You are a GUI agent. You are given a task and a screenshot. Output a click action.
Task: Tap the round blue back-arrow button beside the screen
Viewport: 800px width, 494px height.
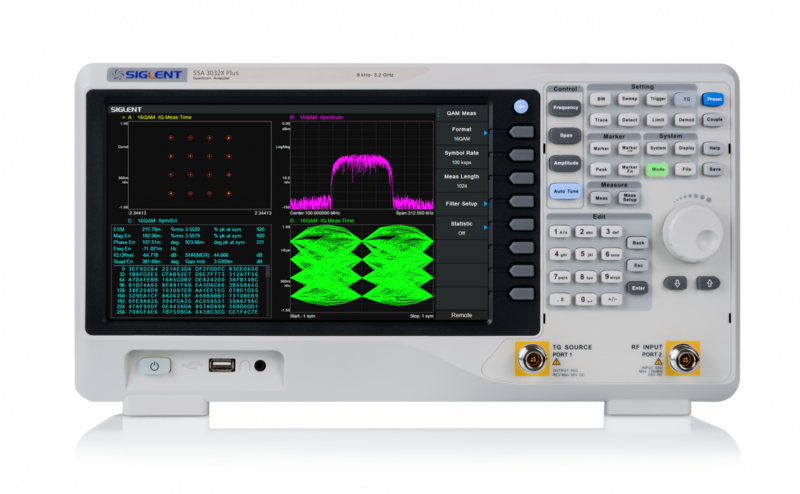point(520,106)
